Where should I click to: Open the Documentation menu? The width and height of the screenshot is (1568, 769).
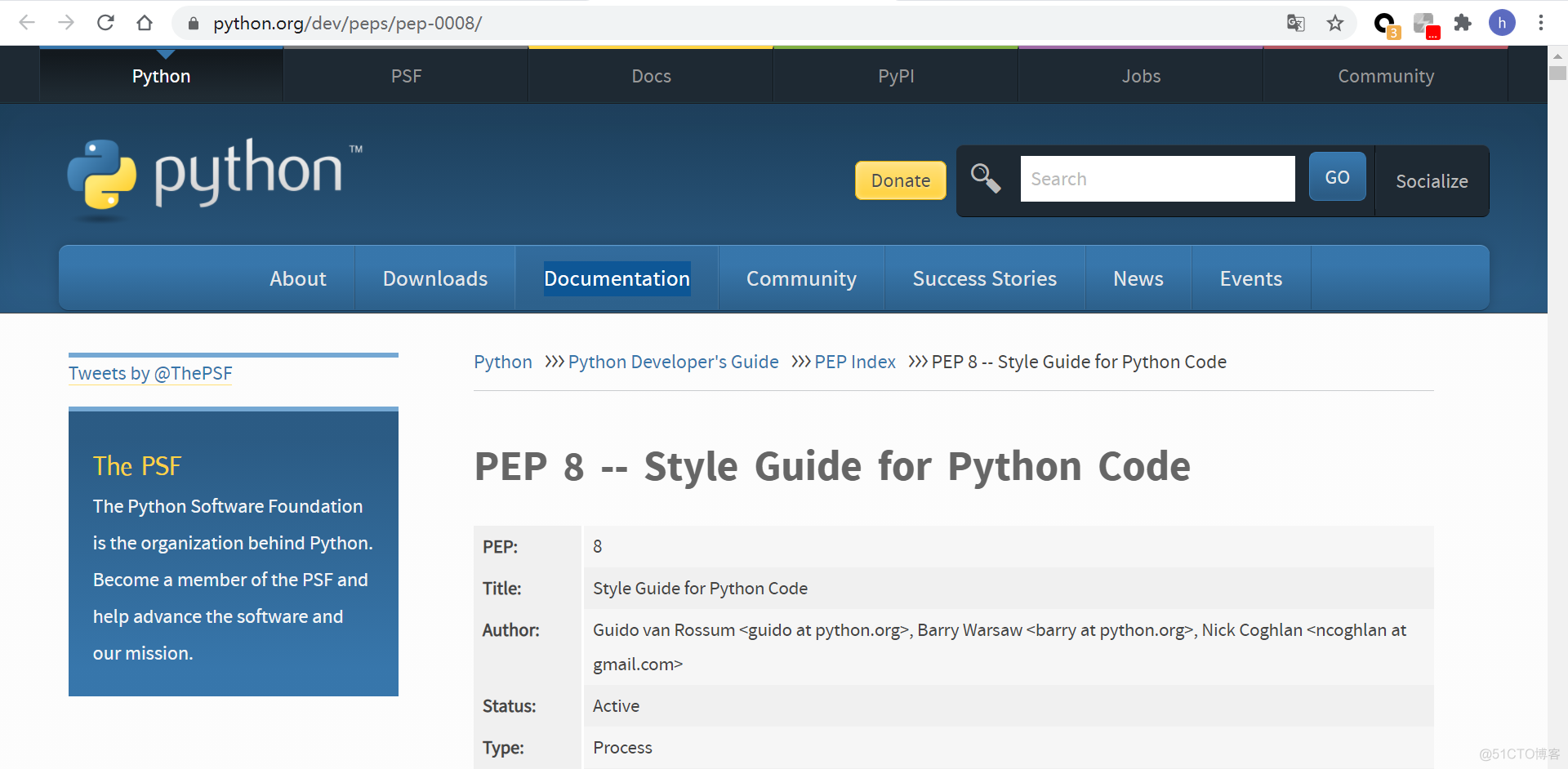pyautogui.click(x=617, y=278)
